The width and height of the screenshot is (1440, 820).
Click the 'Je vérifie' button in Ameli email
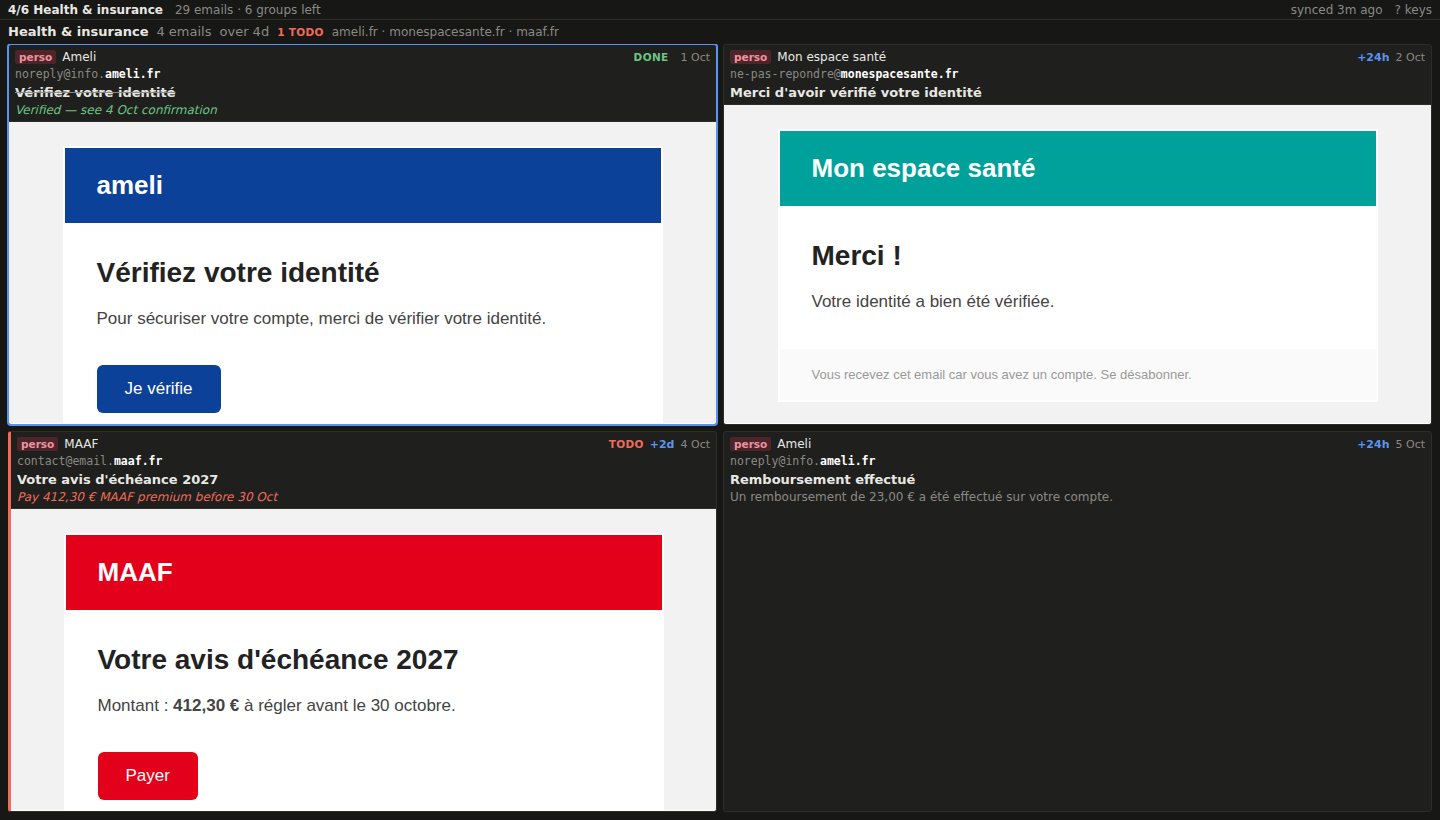point(159,389)
